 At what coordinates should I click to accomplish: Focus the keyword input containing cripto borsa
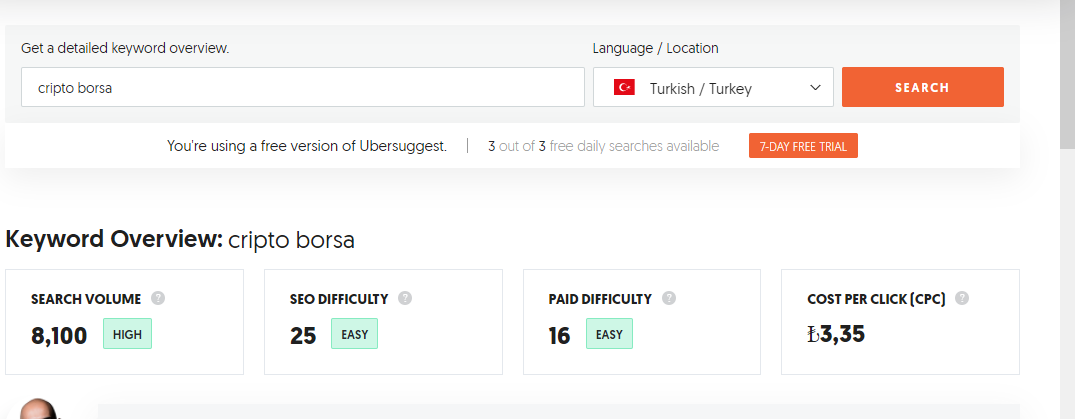point(302,87)
